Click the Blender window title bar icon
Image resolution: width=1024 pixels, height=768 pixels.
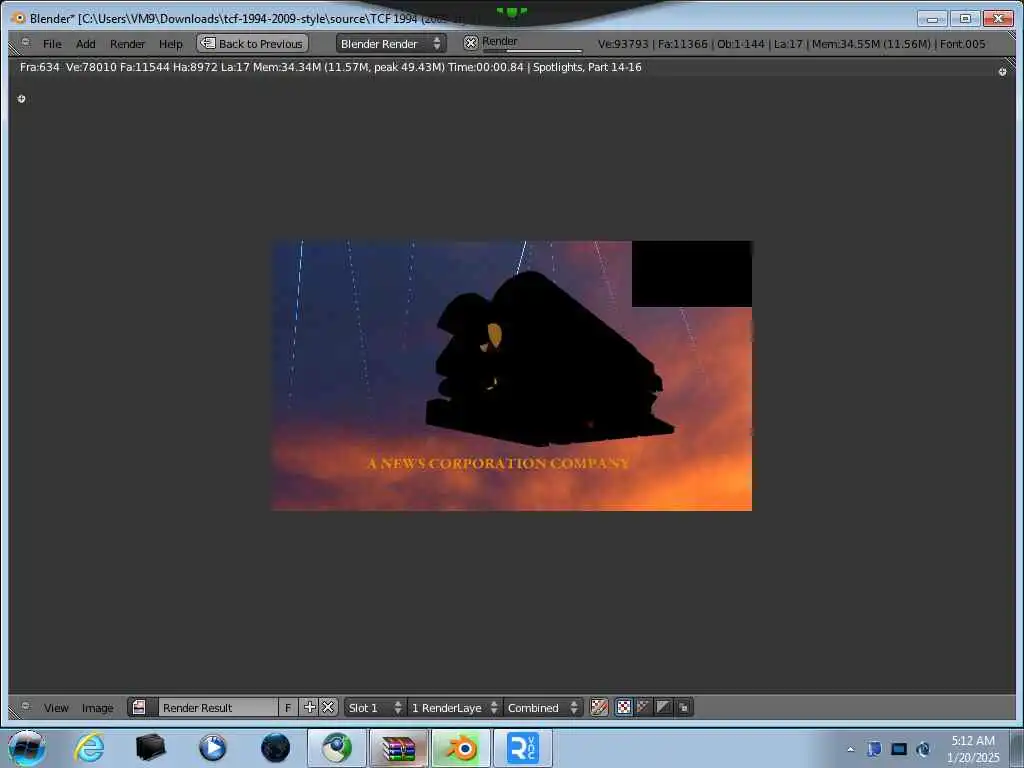tap(19, 18)
